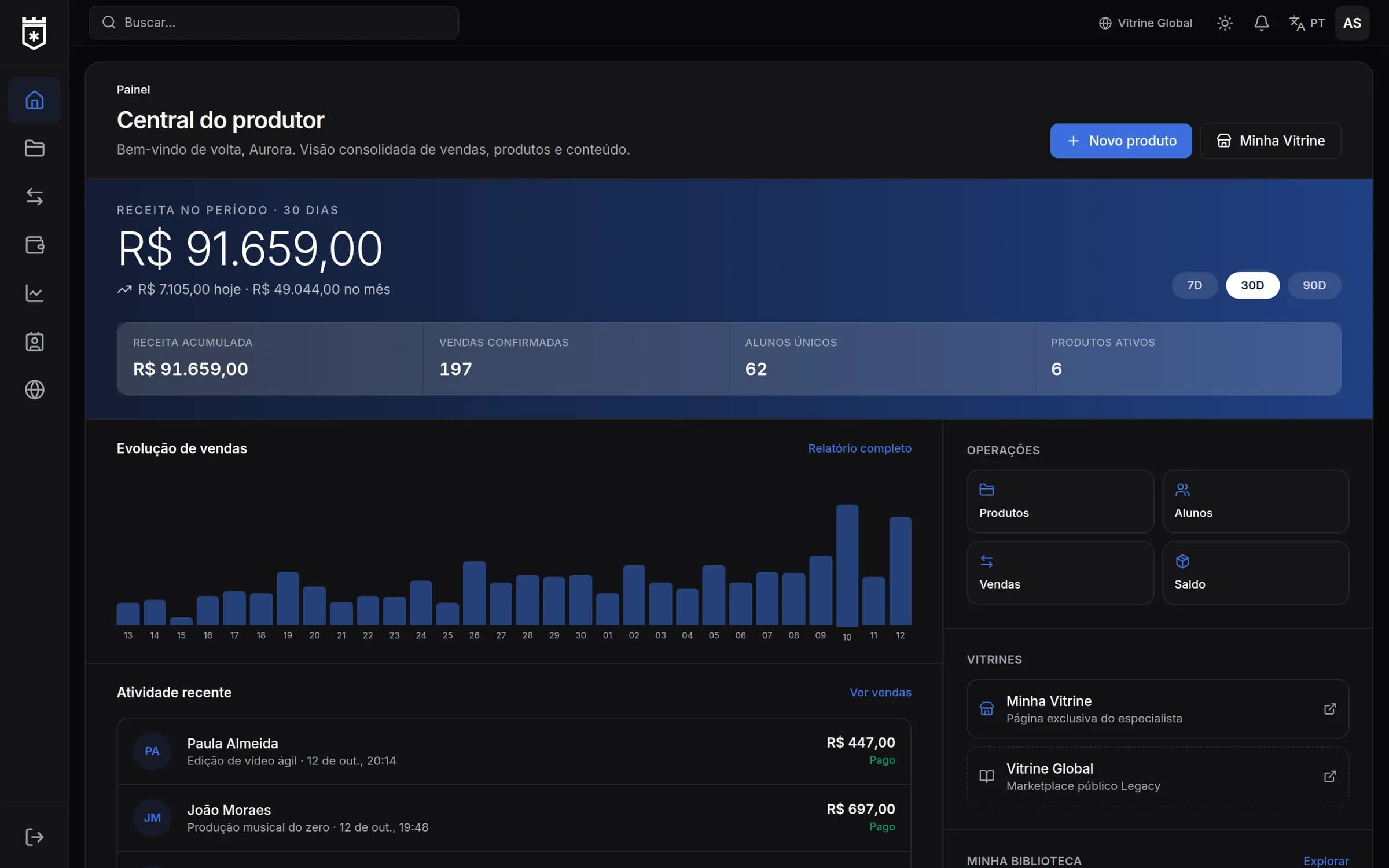This screenshot has width=1389, height=868.
Task: Open the student ID badge sidebar icon
Action: tap(34, 341)
